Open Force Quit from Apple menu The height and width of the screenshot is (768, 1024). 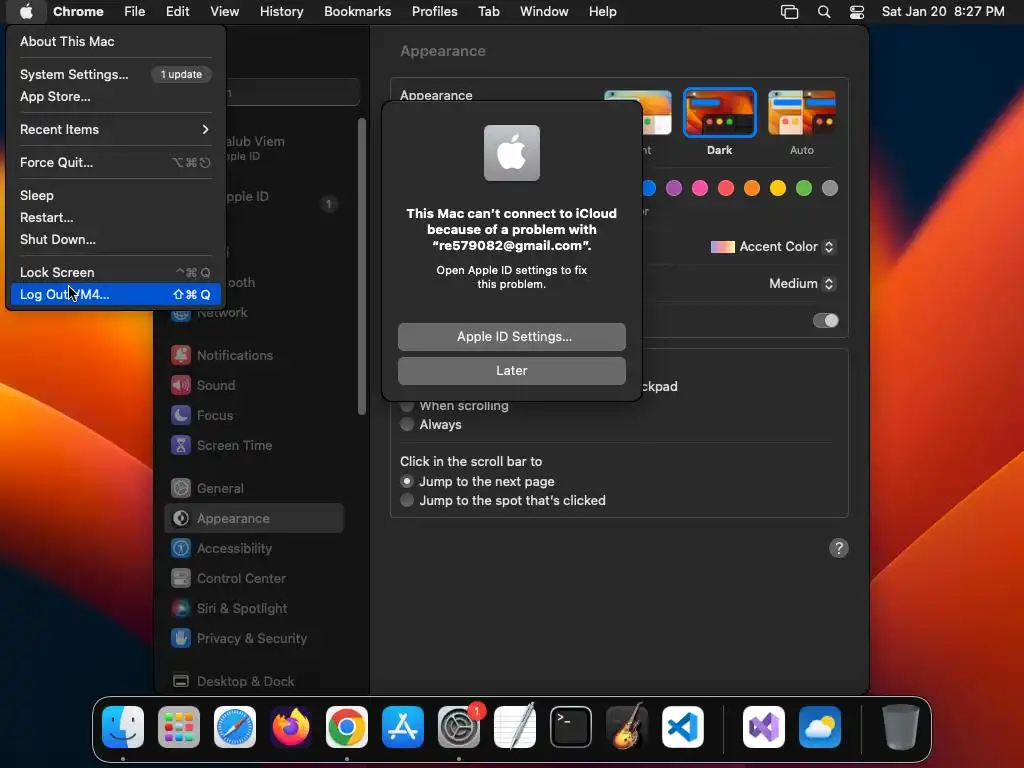(114, 163)
